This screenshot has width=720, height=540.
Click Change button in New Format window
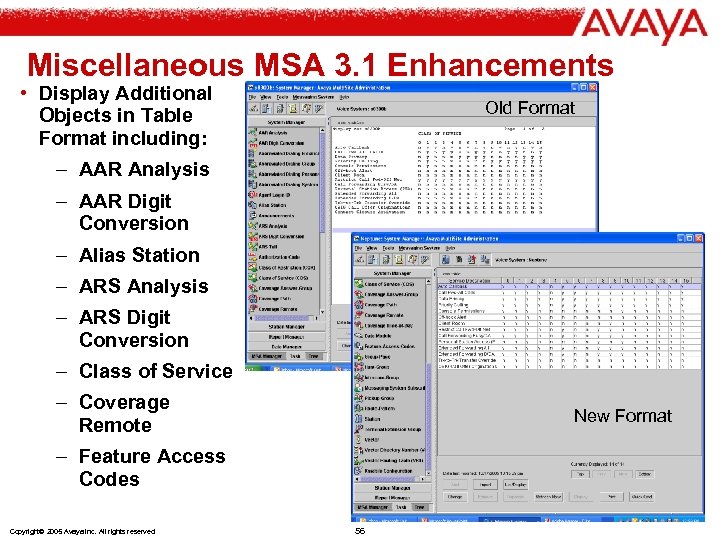point(455,497)
